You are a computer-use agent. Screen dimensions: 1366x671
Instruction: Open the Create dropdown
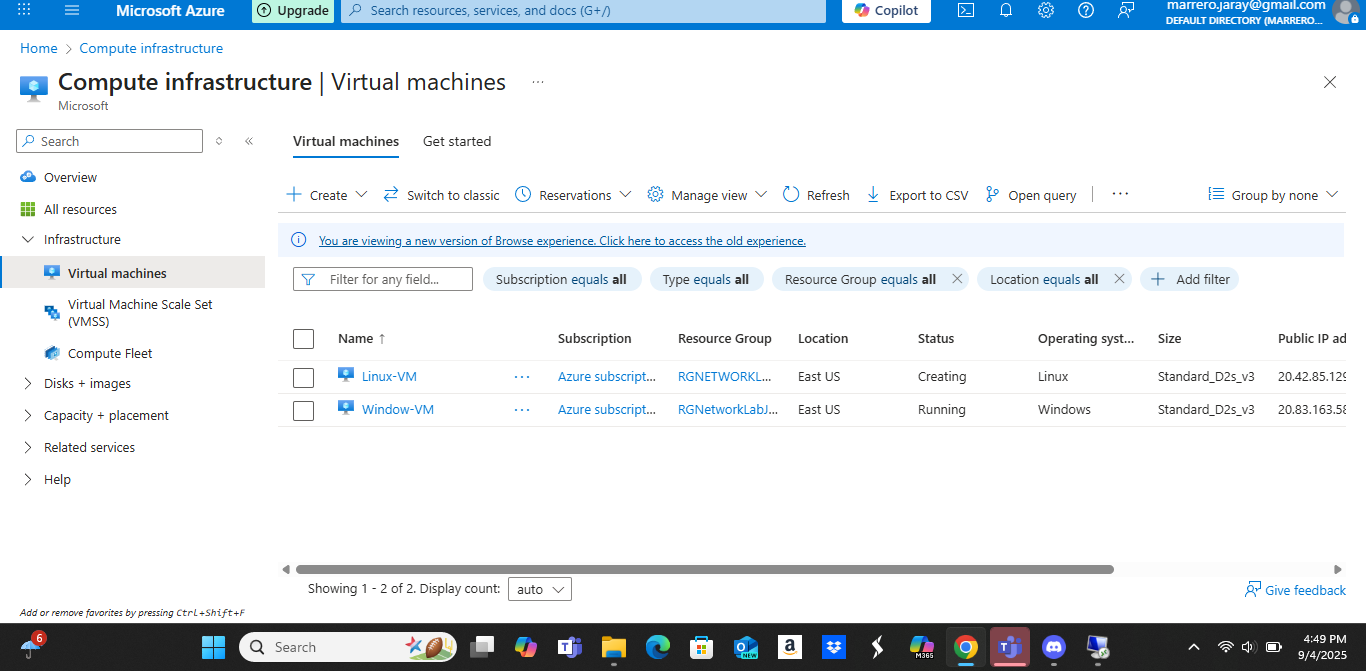pyautogui.click(x=327, y=195)
